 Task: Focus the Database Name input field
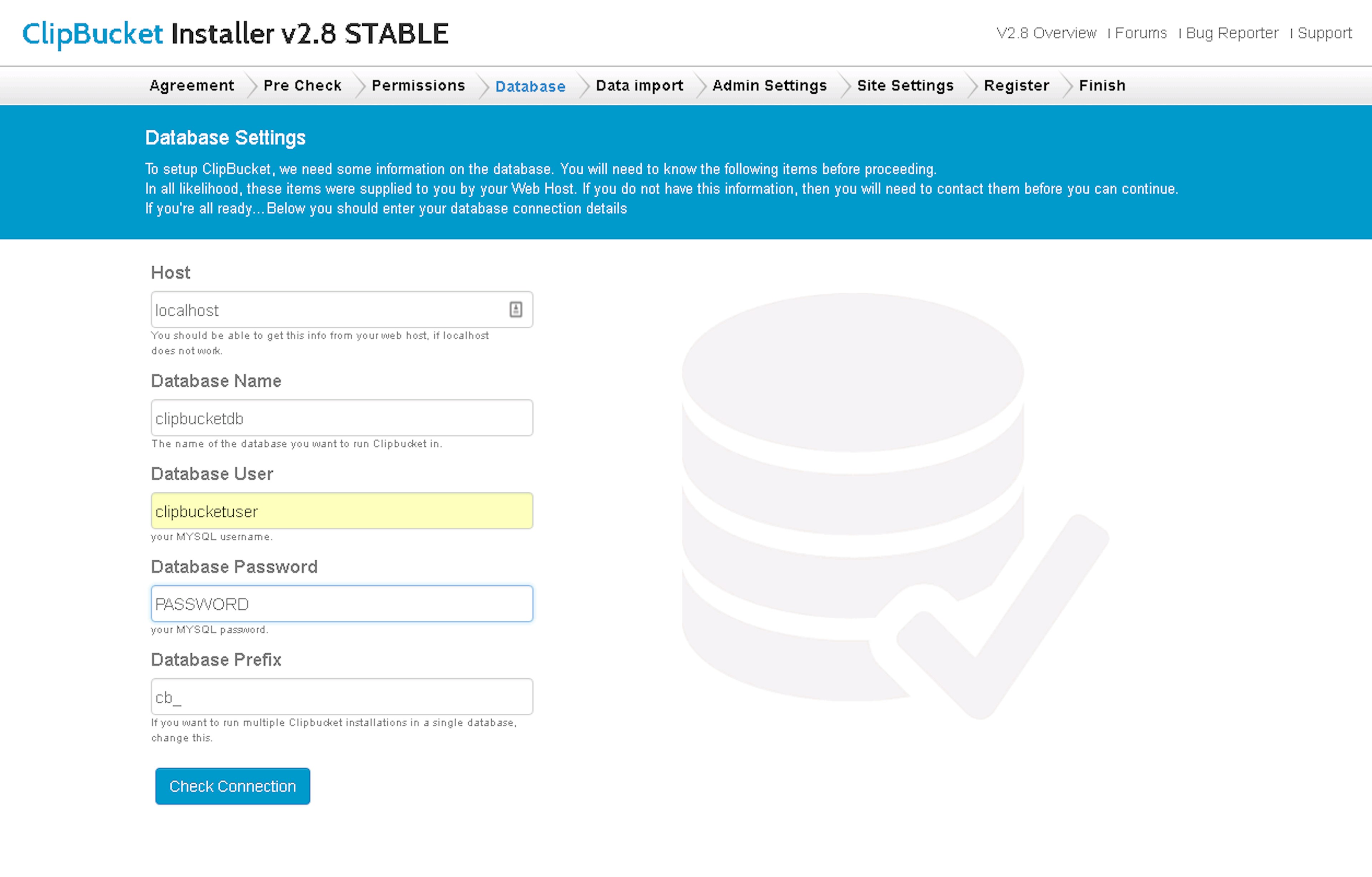[342, 418]
